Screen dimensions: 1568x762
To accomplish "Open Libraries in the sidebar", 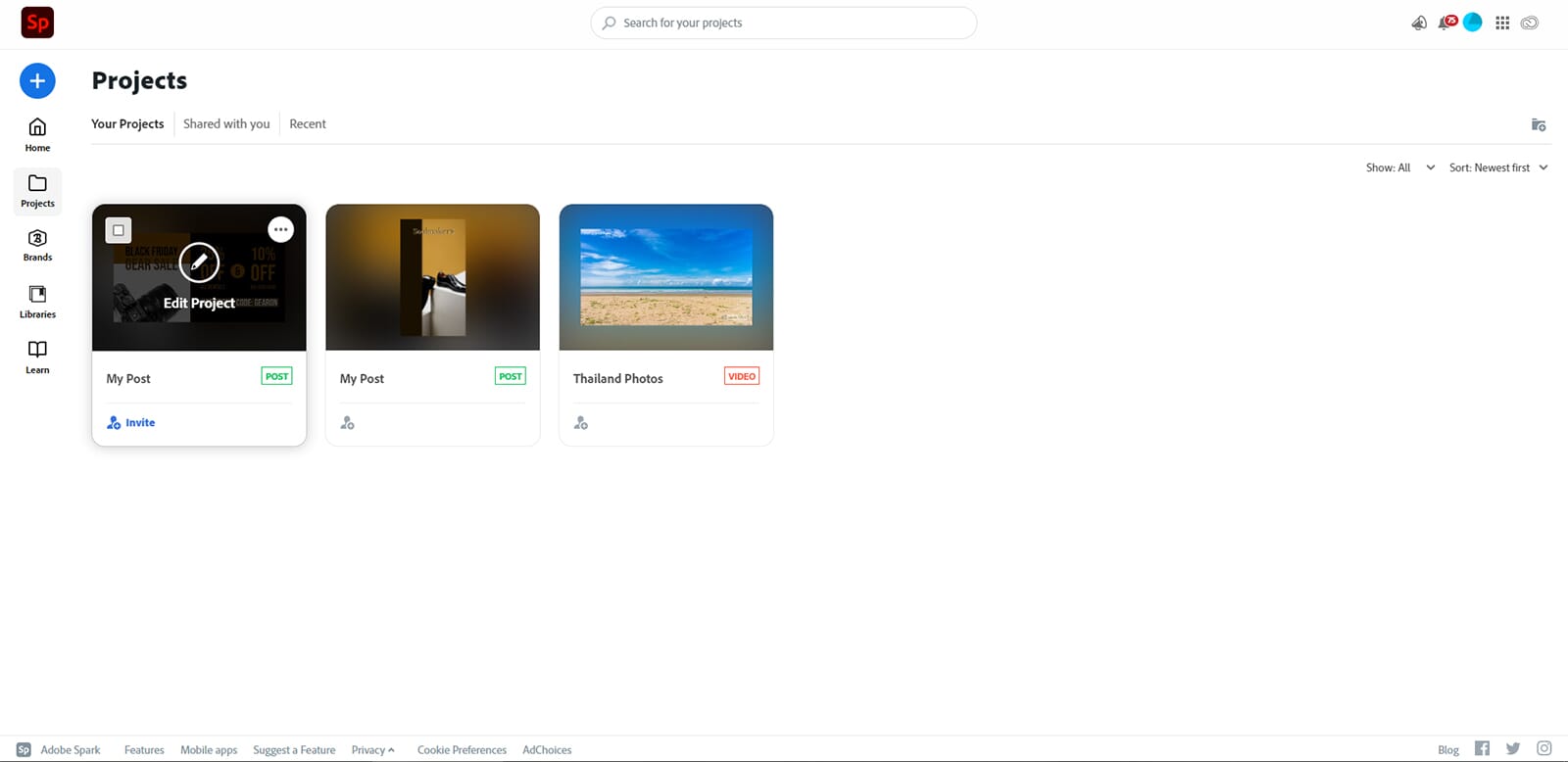I will (x=37, y=302).
